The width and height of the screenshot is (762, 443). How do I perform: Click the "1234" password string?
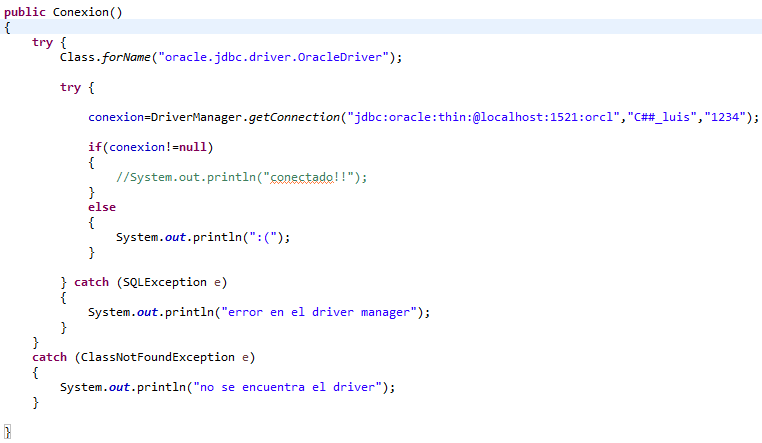coord(725,117)
